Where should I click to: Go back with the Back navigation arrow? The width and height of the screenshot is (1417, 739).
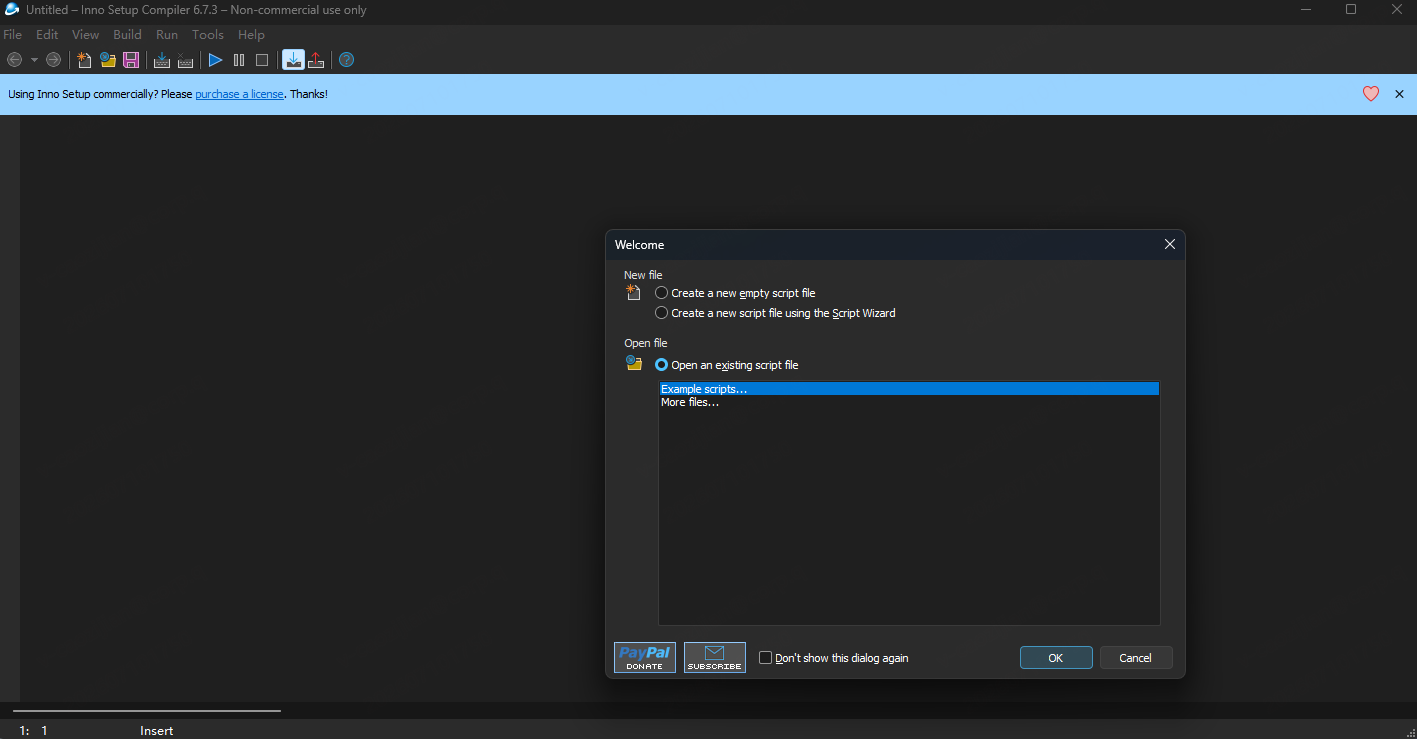[14, 60]
